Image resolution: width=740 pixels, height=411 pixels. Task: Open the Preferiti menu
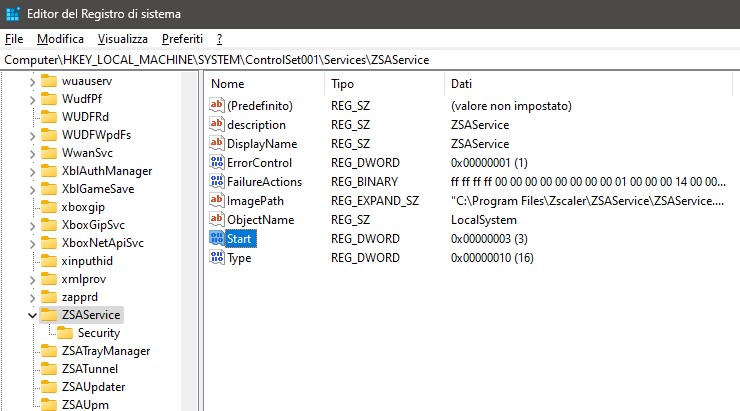[182, 39]
